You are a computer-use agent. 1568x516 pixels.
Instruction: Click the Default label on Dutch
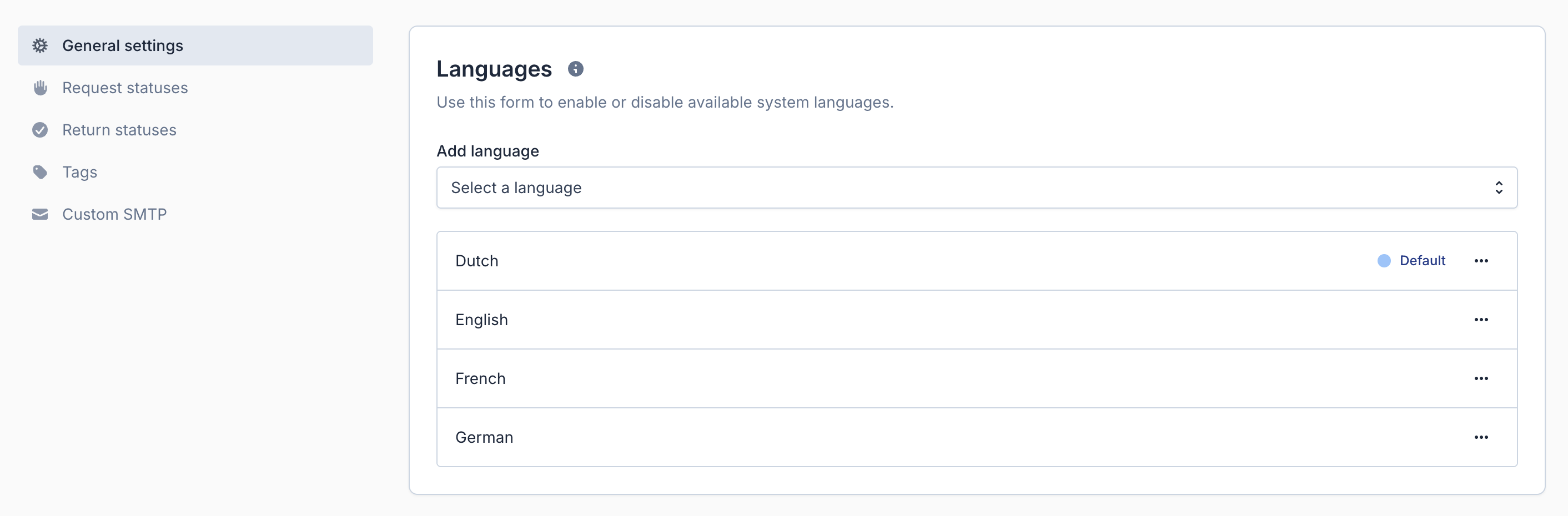pos(1422,261)
